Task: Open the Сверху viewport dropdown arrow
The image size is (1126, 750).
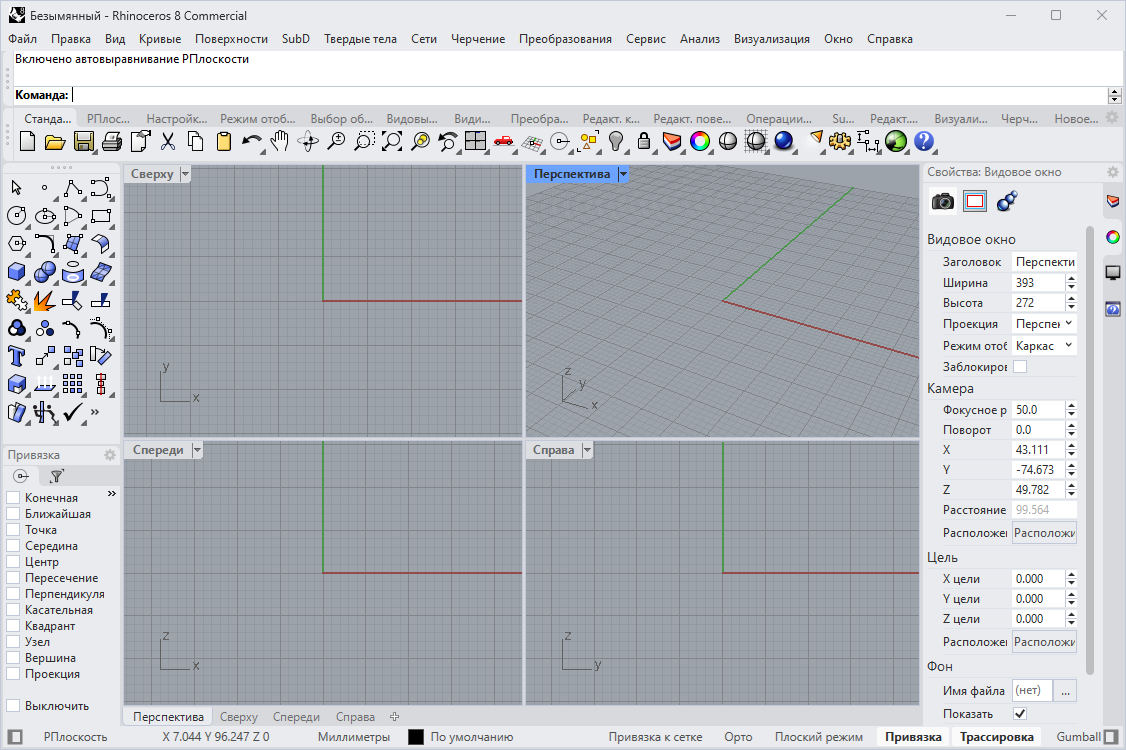Action: tap(185, 174)
